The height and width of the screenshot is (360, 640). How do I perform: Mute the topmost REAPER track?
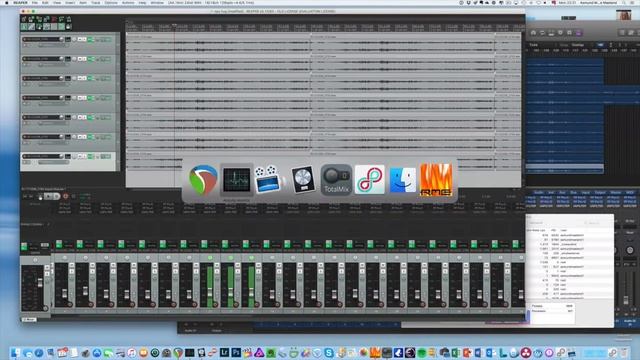(x=80, y=39)
